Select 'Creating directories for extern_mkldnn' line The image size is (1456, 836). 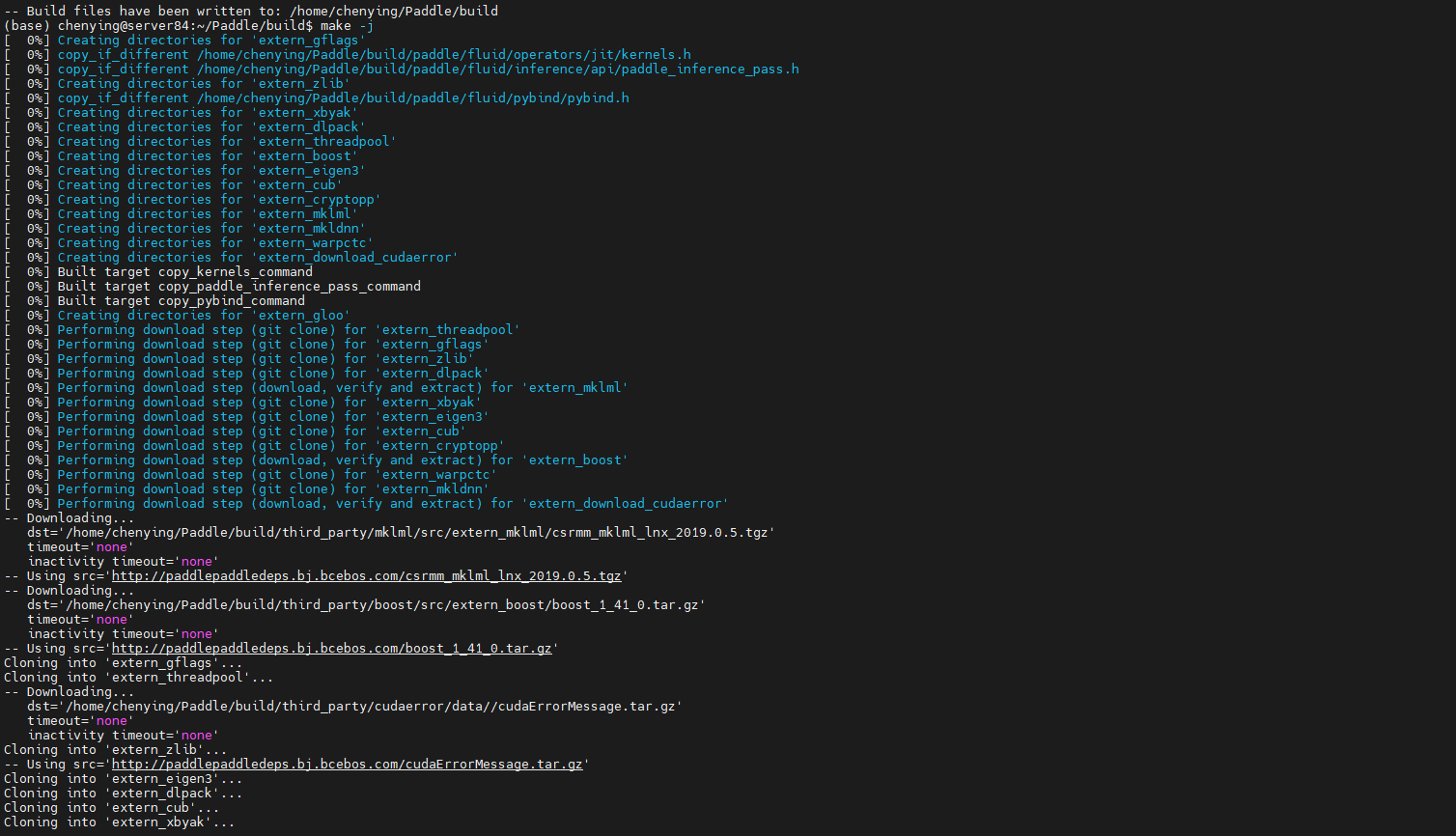click(x=185, y=228)
